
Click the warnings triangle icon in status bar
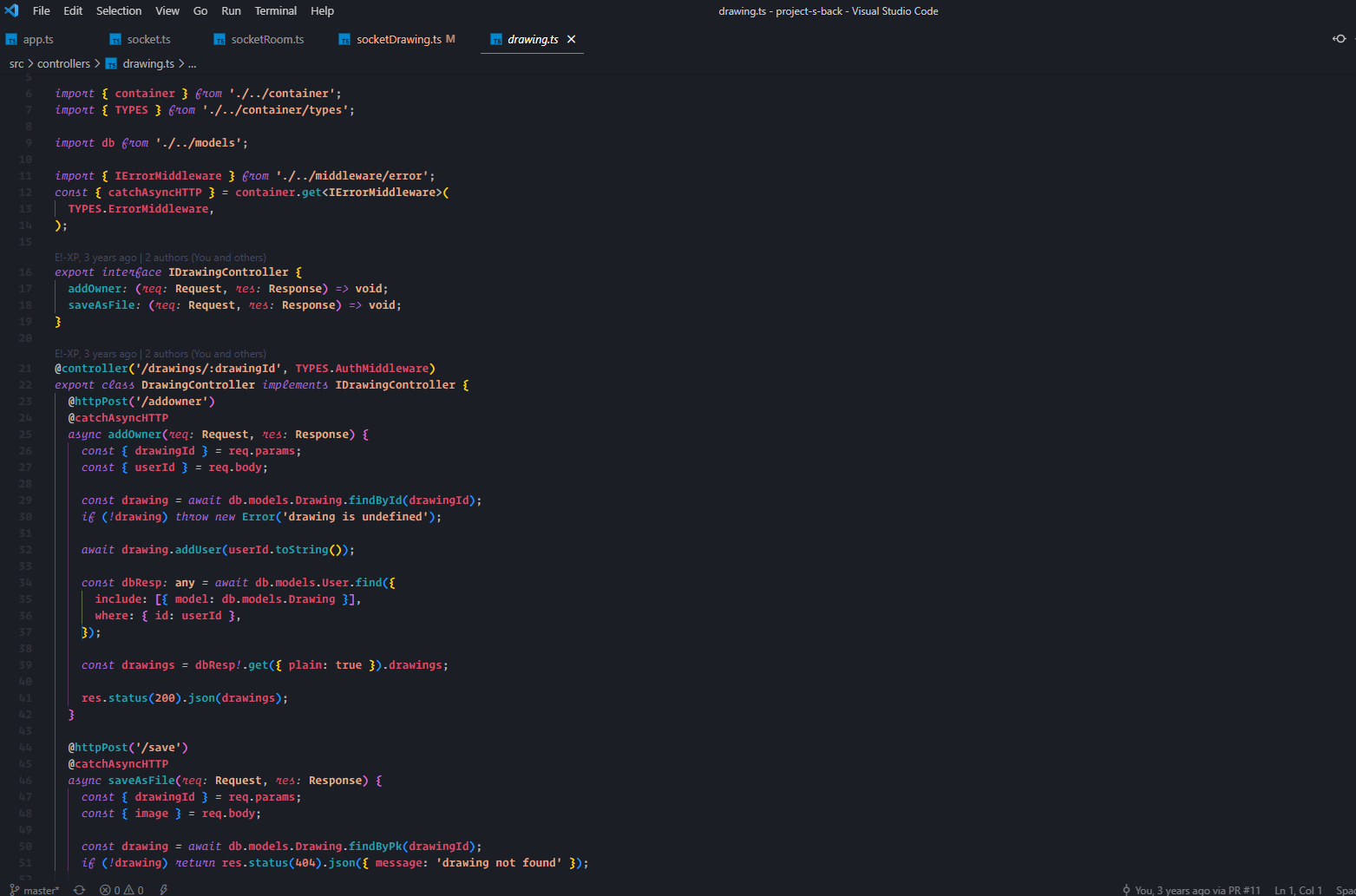[128, 890]
